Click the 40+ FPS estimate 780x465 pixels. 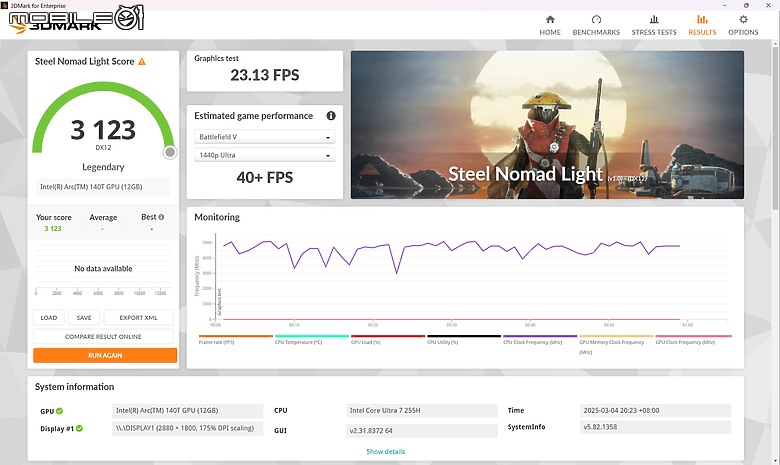click(x=265, y=178)
